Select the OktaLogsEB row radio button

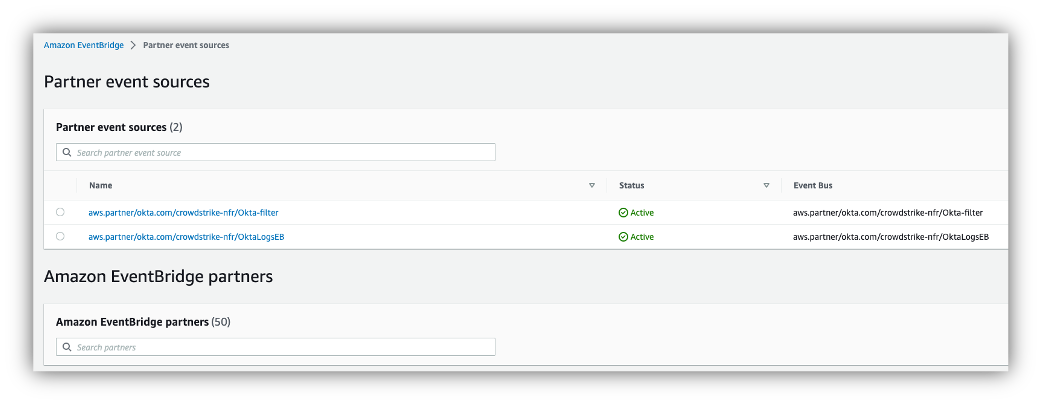coord(60,237)
